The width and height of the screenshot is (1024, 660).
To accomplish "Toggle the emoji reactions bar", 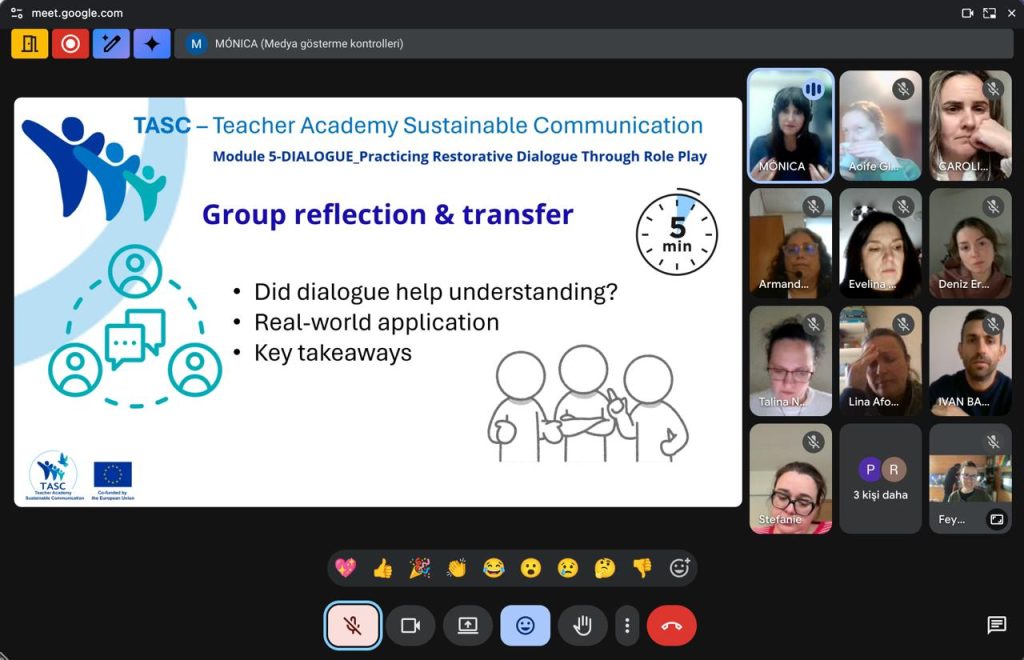I will (525, 626).
